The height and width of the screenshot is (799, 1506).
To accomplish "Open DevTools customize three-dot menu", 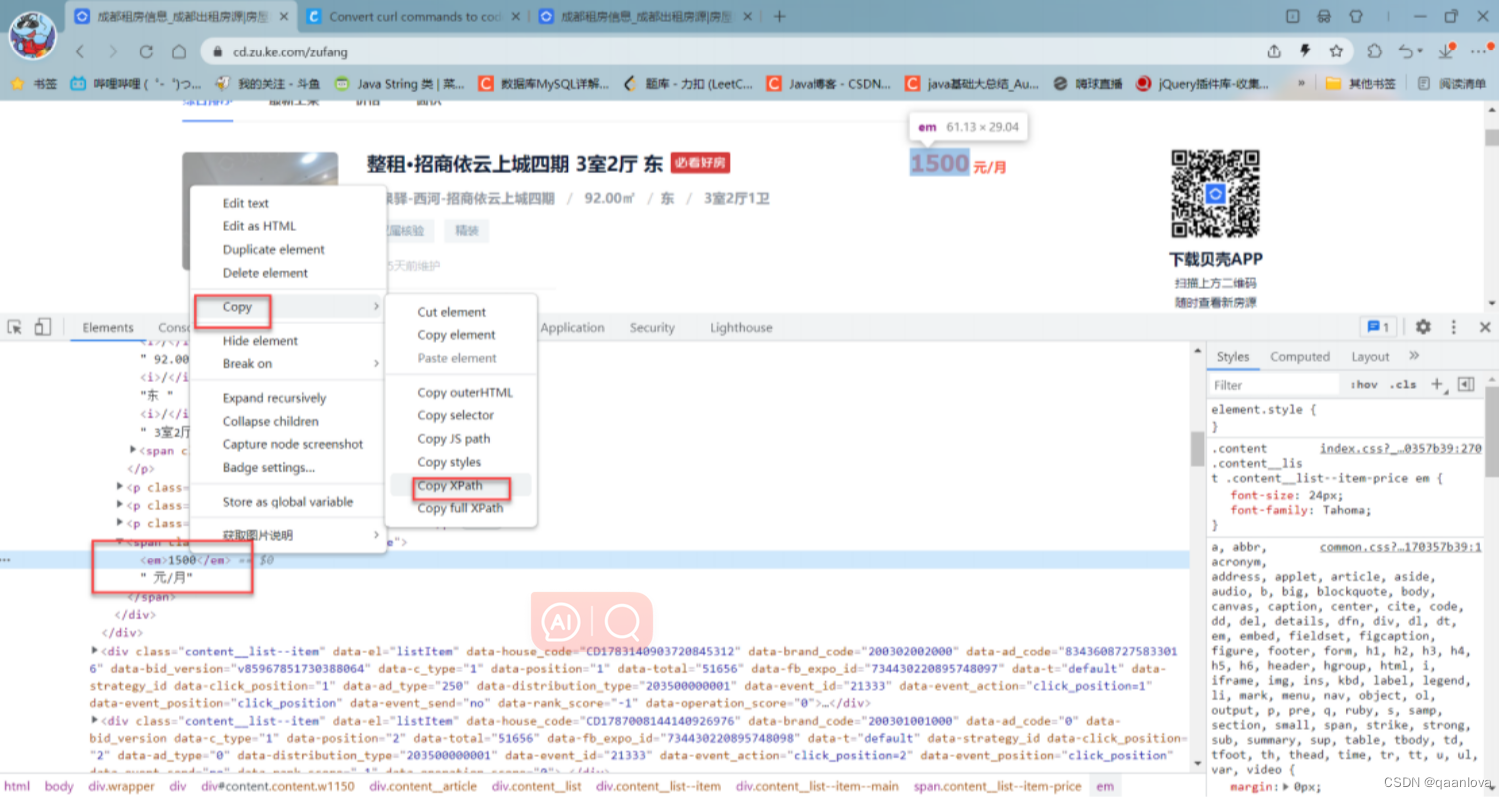I will 1454,327.
